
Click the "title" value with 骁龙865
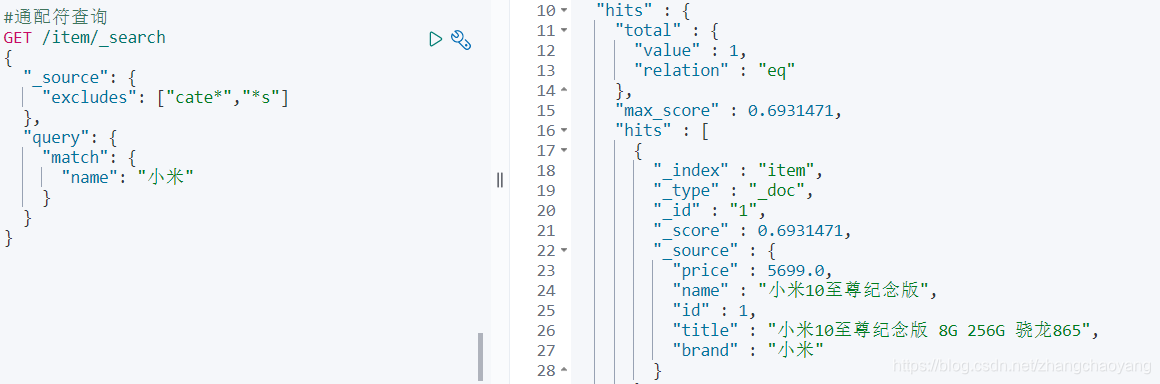929,331
